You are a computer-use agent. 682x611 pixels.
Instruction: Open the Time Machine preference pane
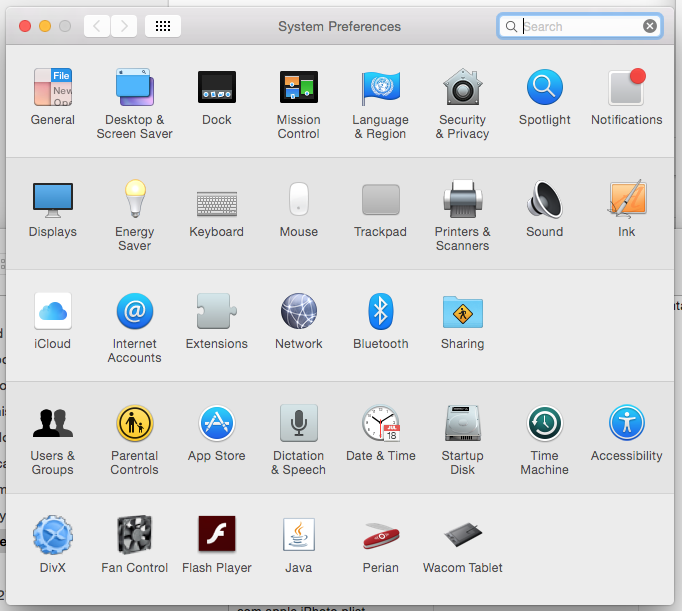pyautogui.click(x=544, y=424)
